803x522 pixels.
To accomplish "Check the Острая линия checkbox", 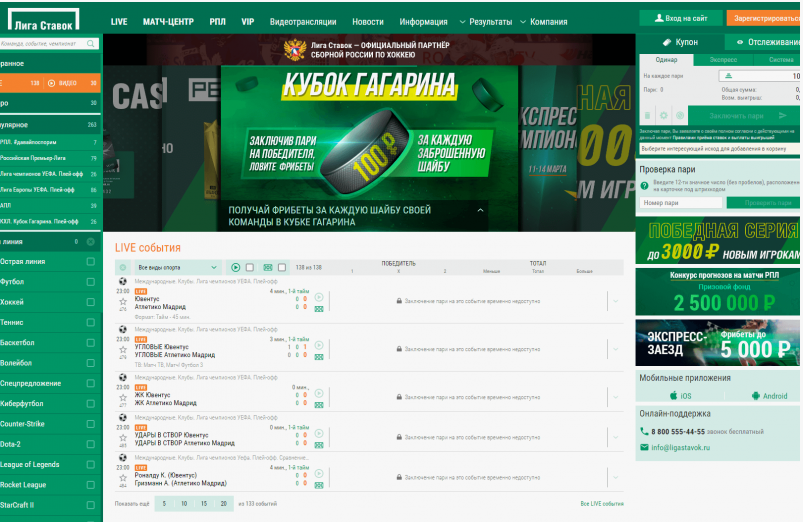I will pyautogui.click(x=91, y=262).
